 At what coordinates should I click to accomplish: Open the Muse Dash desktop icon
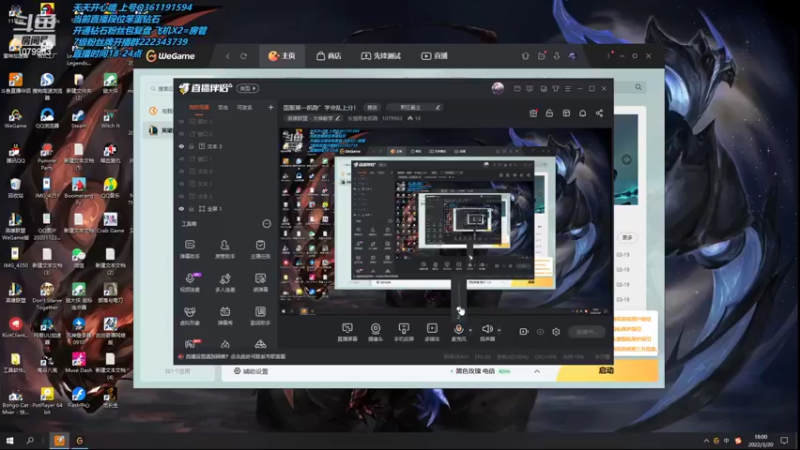79,362
